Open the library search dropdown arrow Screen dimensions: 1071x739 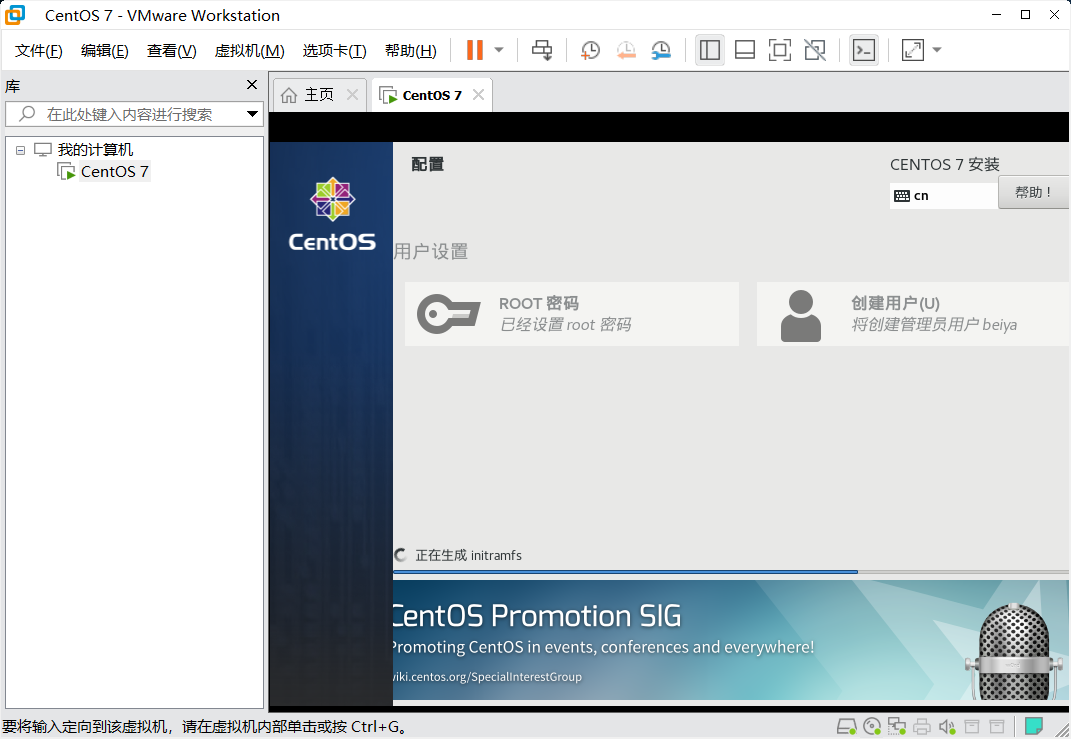(x=253, y=114)
